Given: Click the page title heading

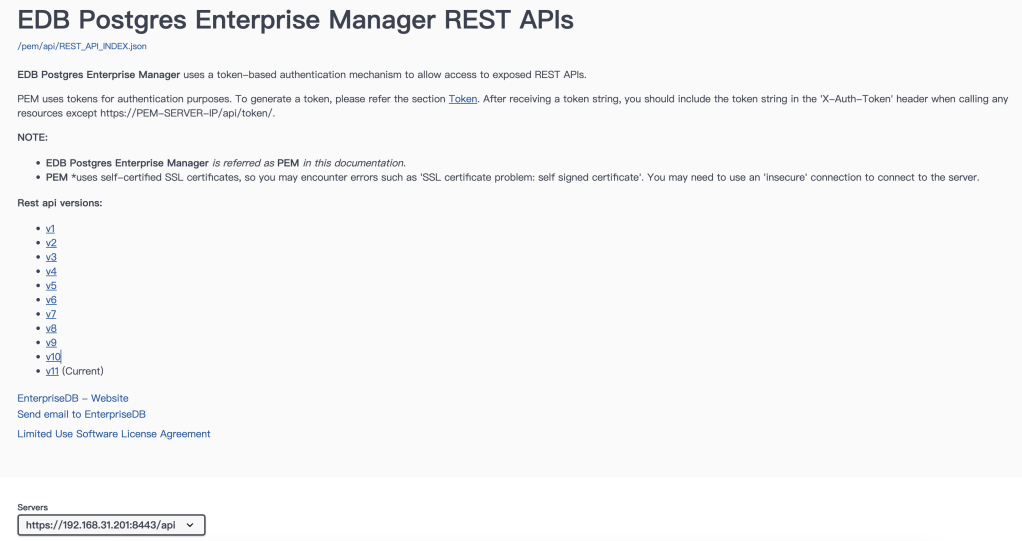Looking at the screenshot, I should (x=295, y=20).
